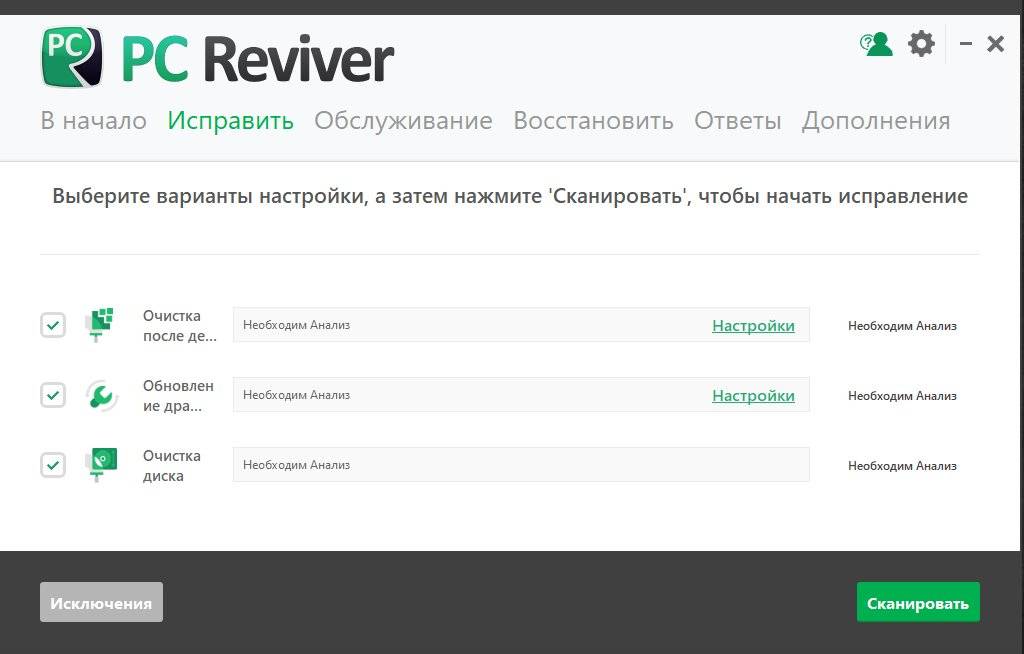
Task: Open 'Настройки' link for uninstall cleanup
Action: coord(753,325)
